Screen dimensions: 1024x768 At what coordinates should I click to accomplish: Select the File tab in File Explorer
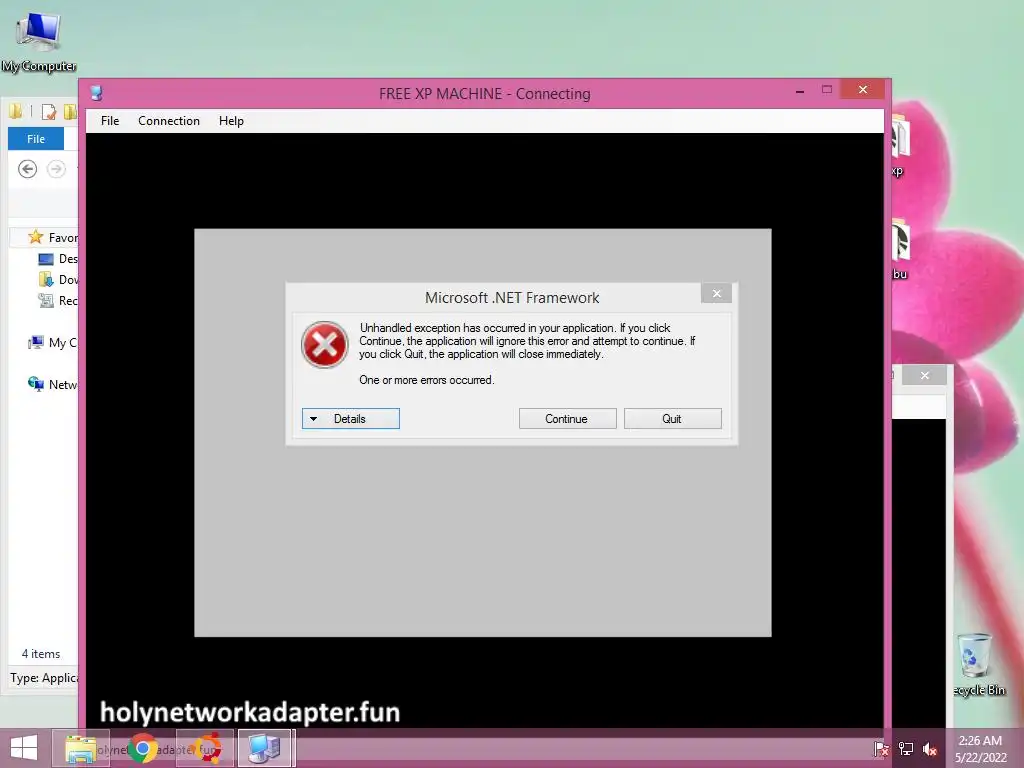[x=36, y=138]
